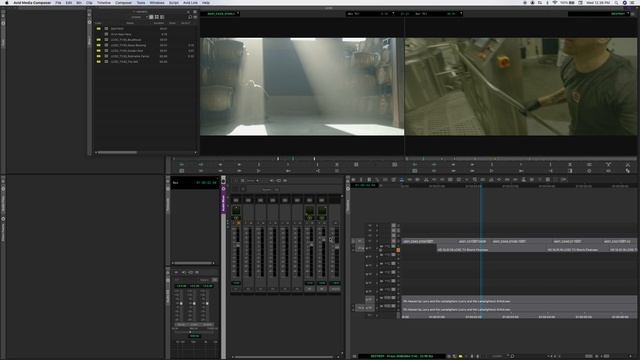Open the Windows menu

coord(157,2)
